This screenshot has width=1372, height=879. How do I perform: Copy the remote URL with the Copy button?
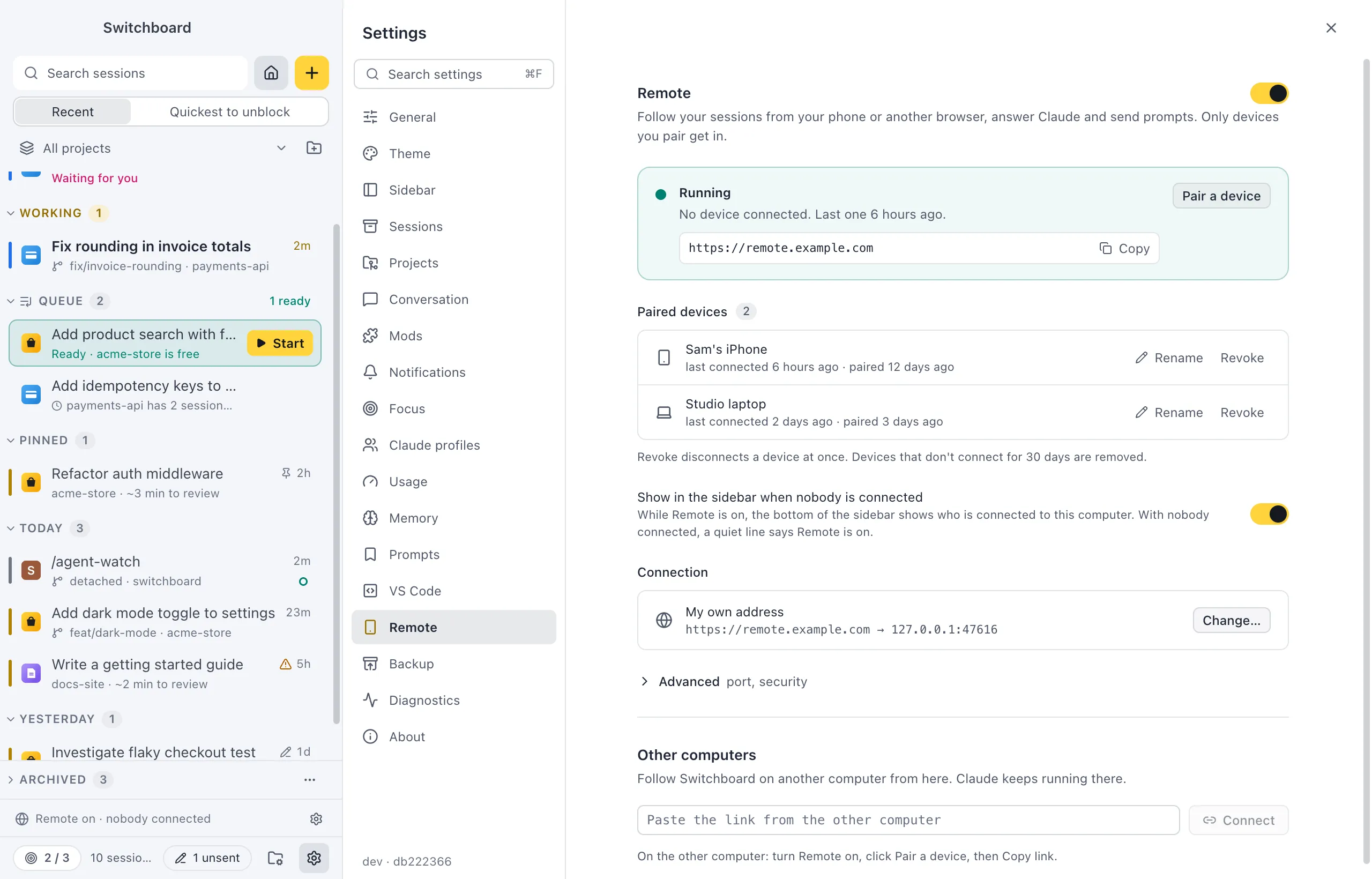pos(1124,248)
